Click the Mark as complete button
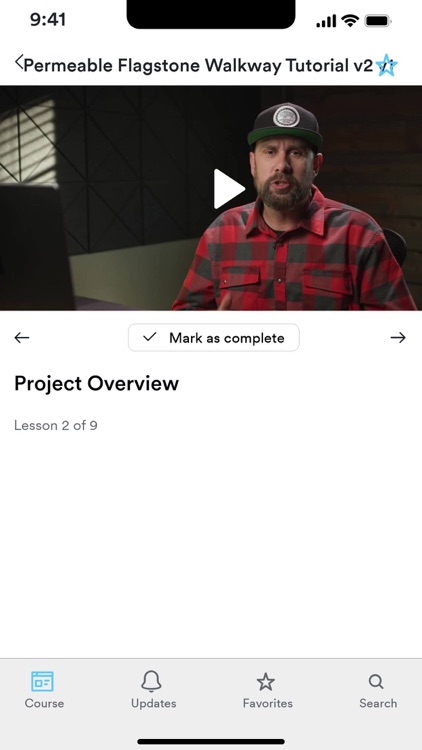 pos(213,338)
